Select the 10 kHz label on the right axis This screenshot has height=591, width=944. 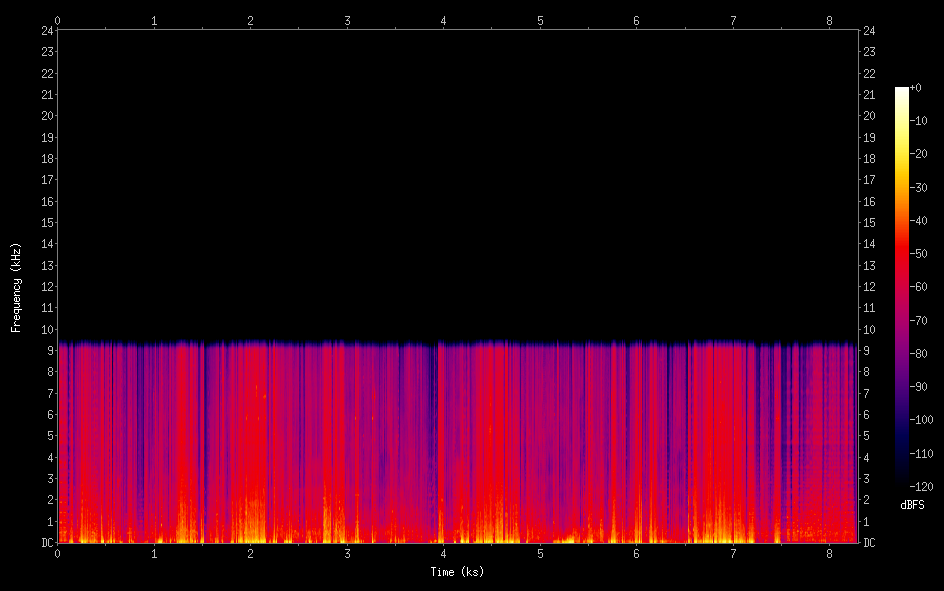870,330
